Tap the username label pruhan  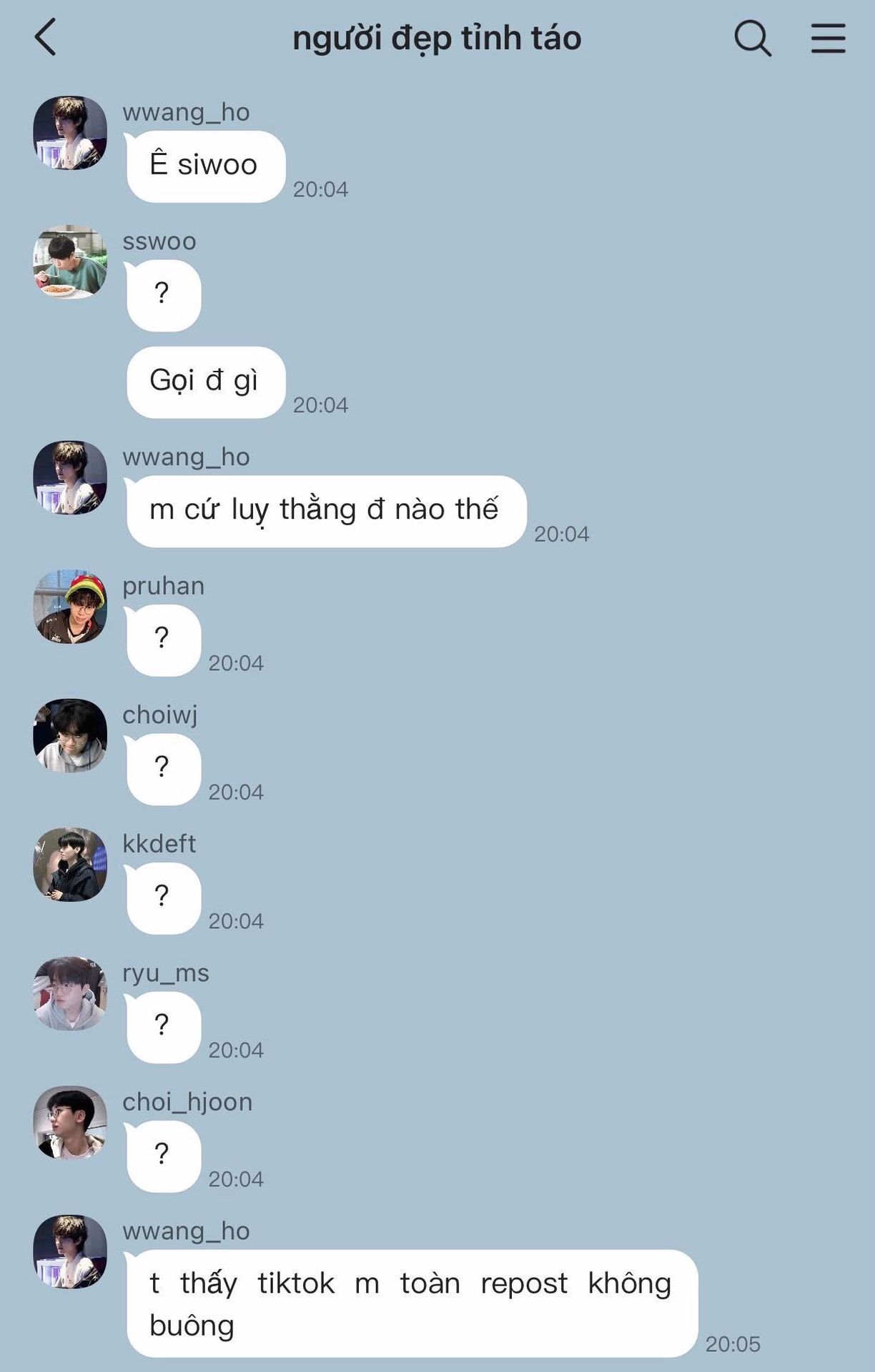point(164,586)
